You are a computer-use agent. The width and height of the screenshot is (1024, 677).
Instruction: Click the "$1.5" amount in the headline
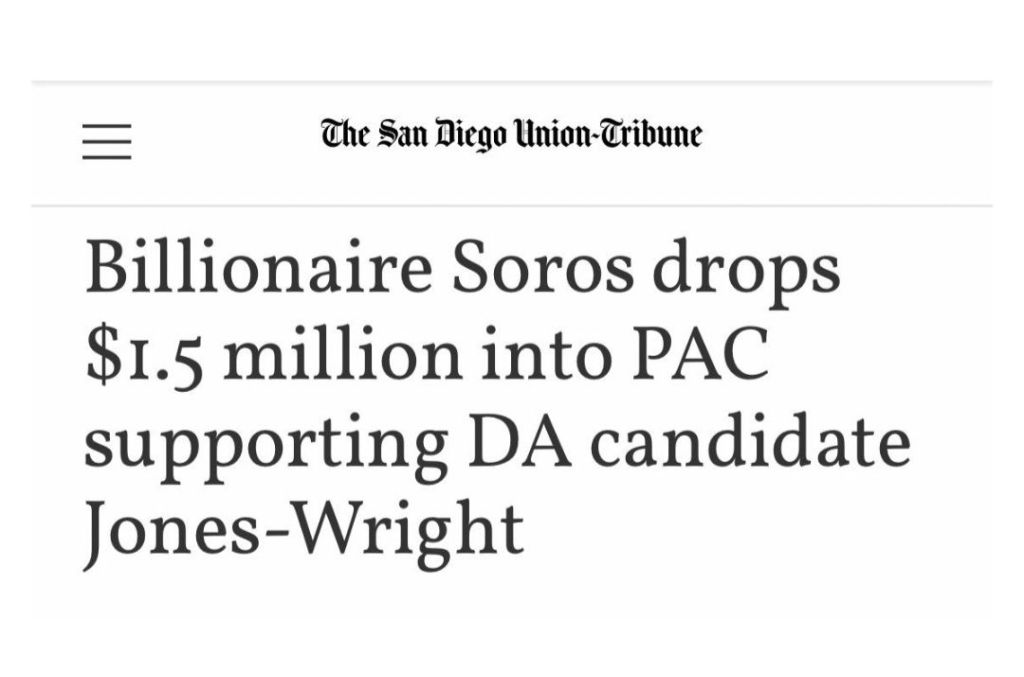point(146,357)
